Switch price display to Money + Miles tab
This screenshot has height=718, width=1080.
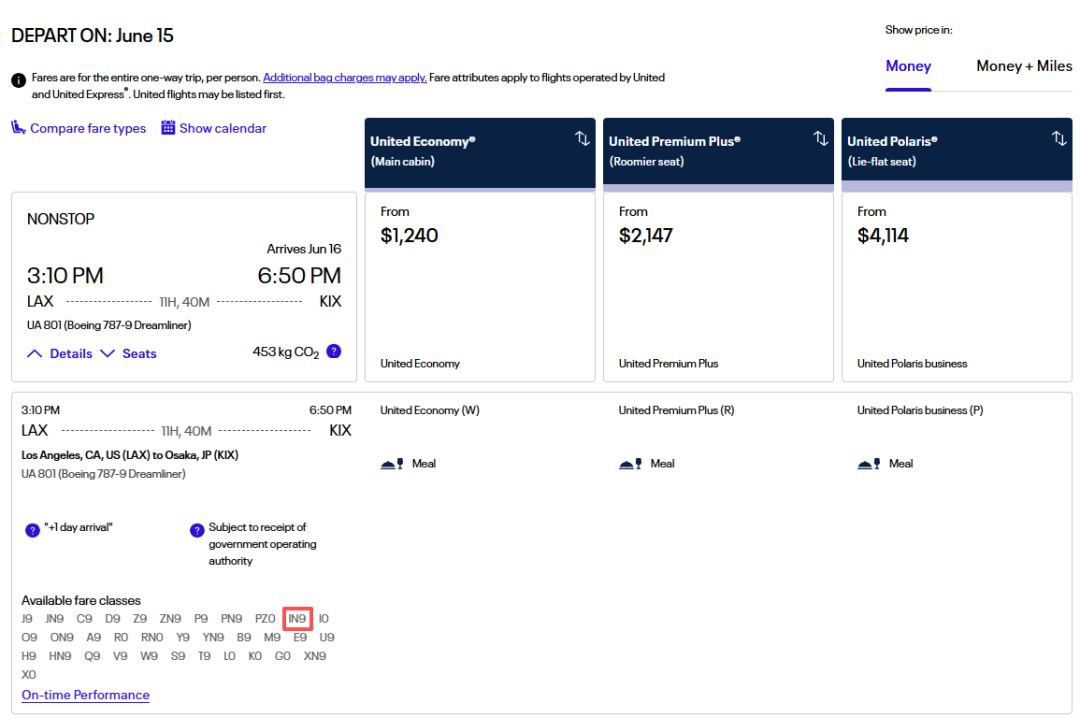click(1024, 66)
